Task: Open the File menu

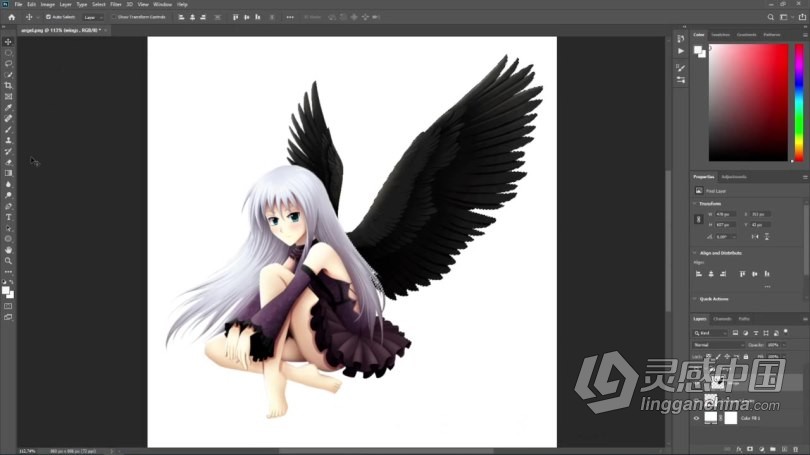Action: 18,4
